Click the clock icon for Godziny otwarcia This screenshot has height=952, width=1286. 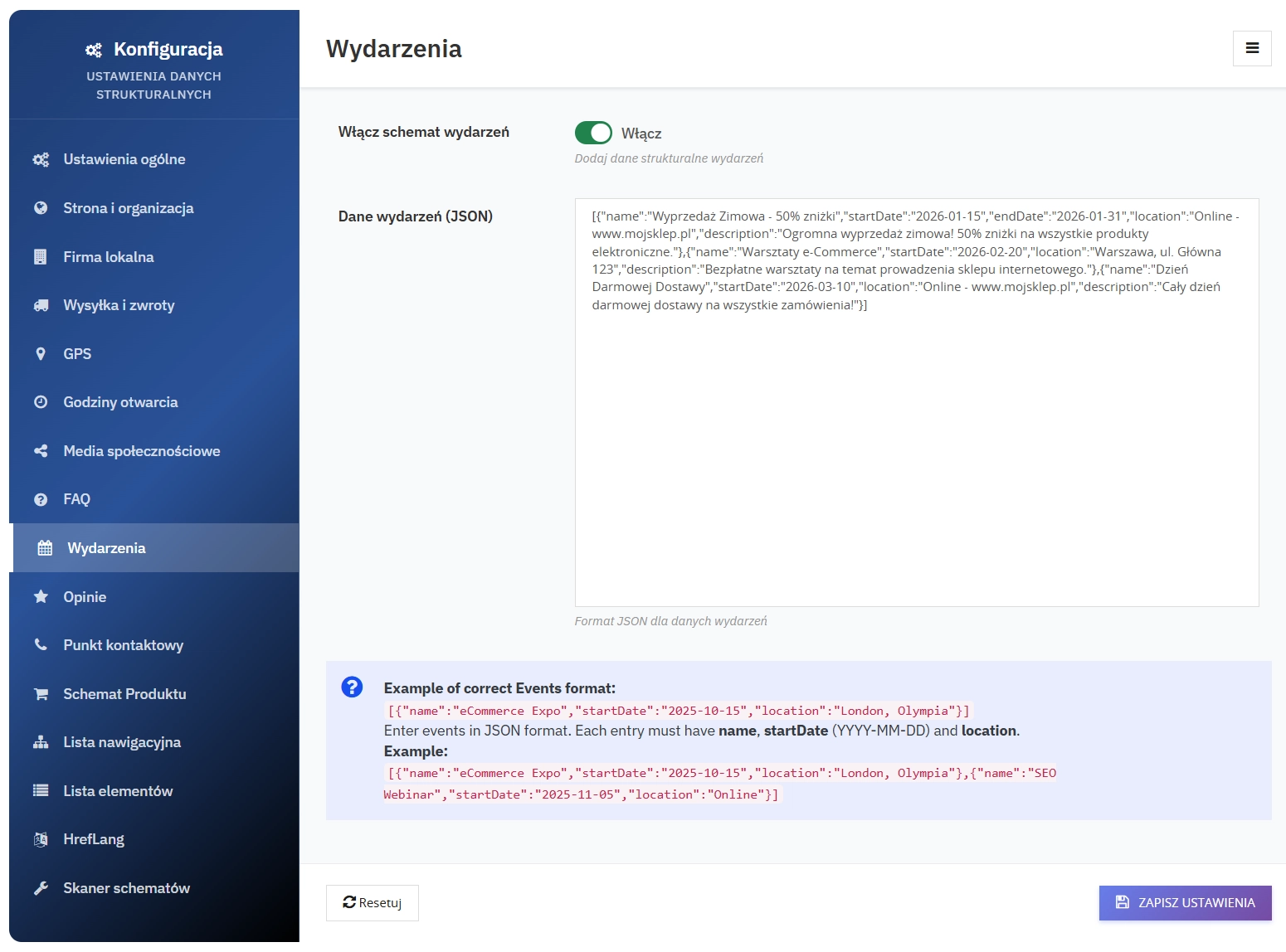41,402
